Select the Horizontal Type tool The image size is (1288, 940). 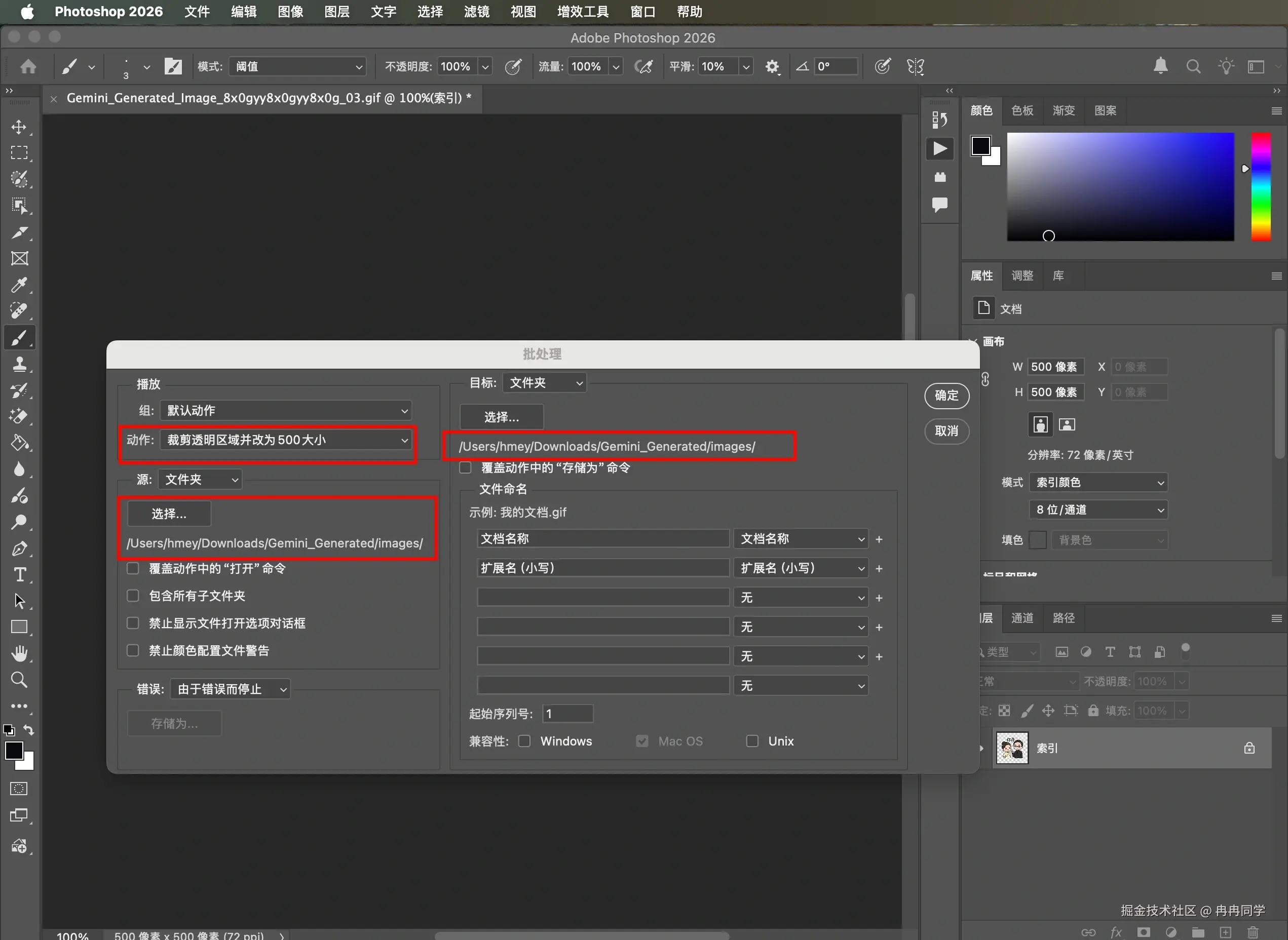pyautogui.click(x=19, y=575)
